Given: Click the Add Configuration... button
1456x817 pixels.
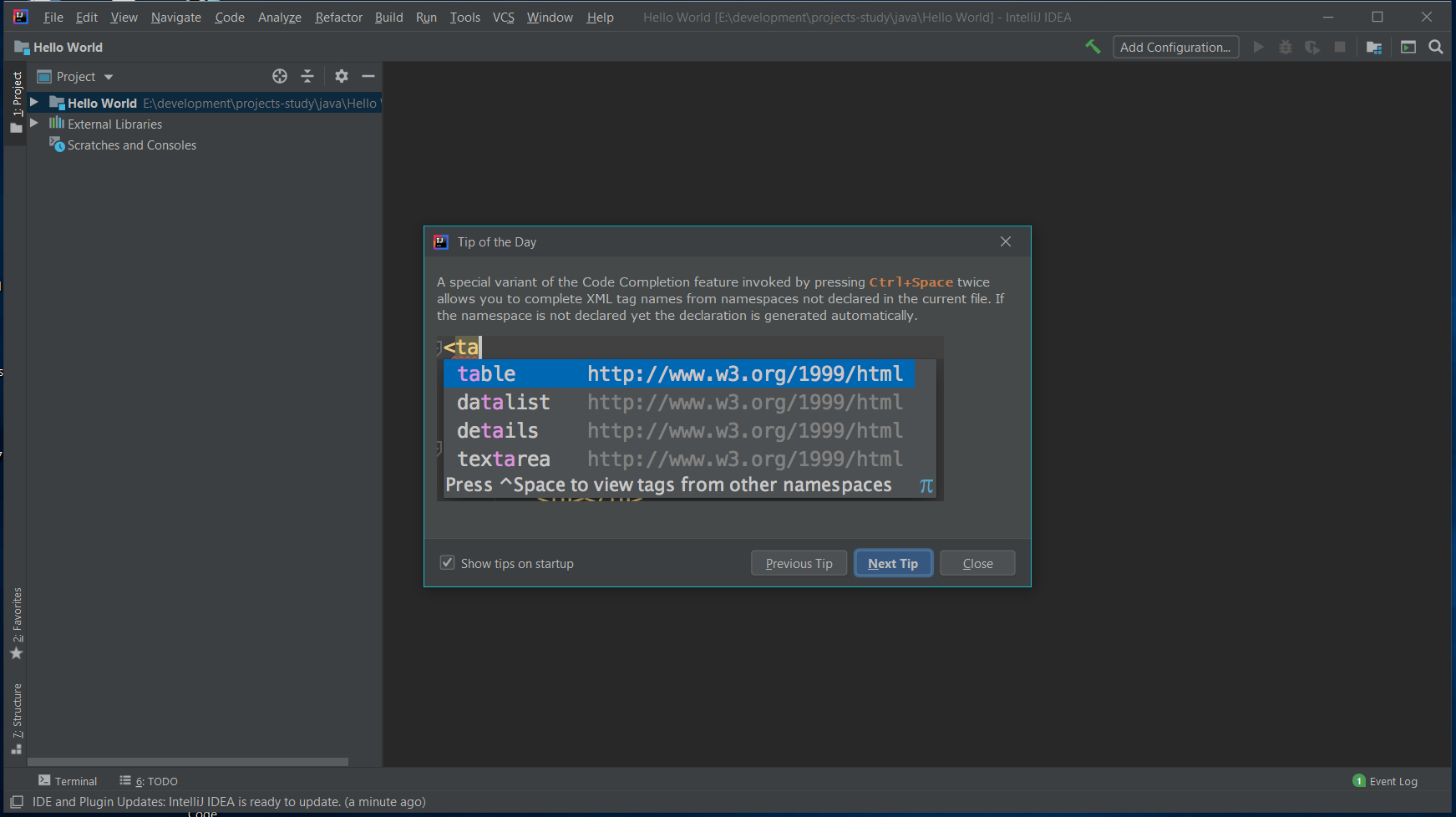Looking at the screenshot, I should (x=1175, y=47).
